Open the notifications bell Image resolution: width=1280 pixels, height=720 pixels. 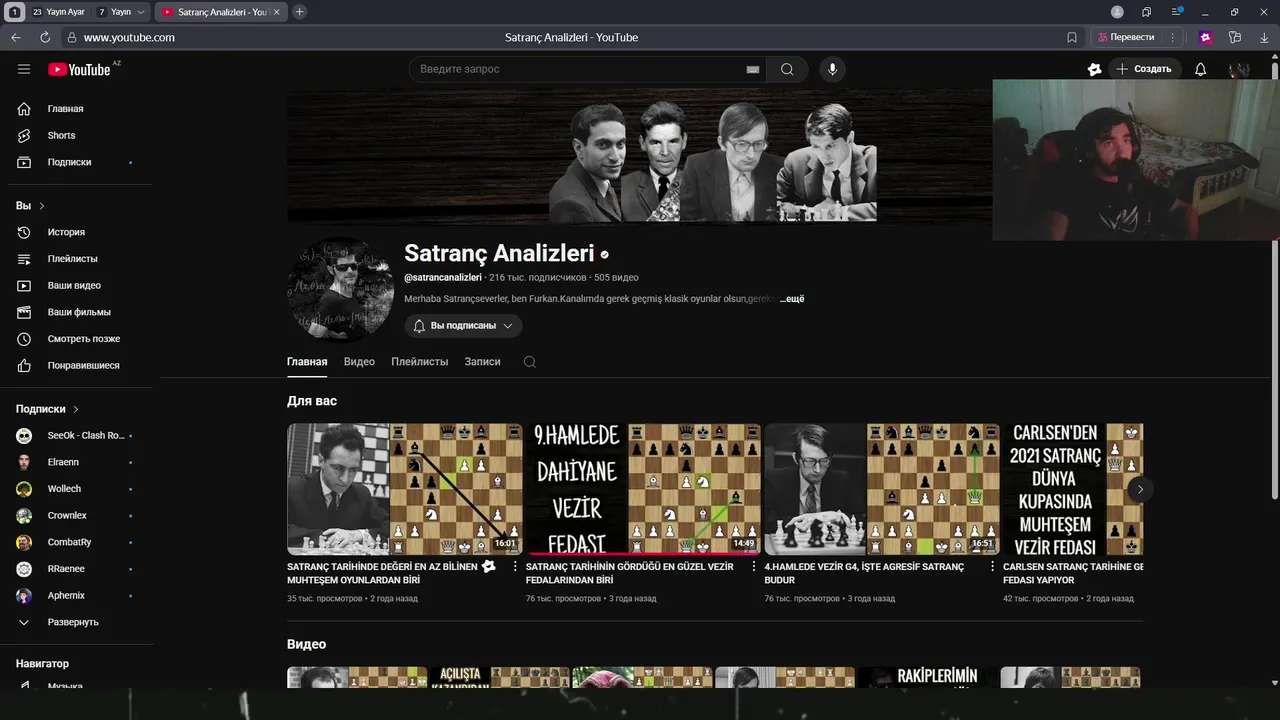tap(1200, 69)
